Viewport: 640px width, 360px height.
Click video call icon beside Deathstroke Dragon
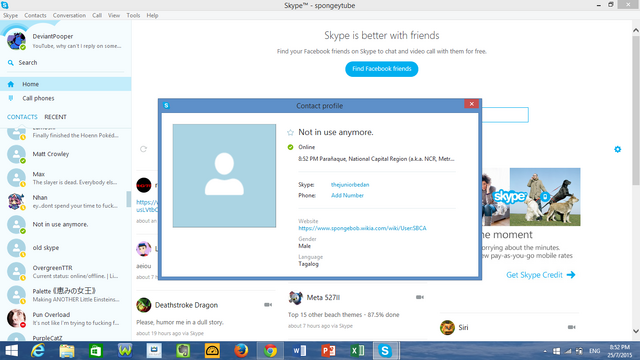coord(268,305)
